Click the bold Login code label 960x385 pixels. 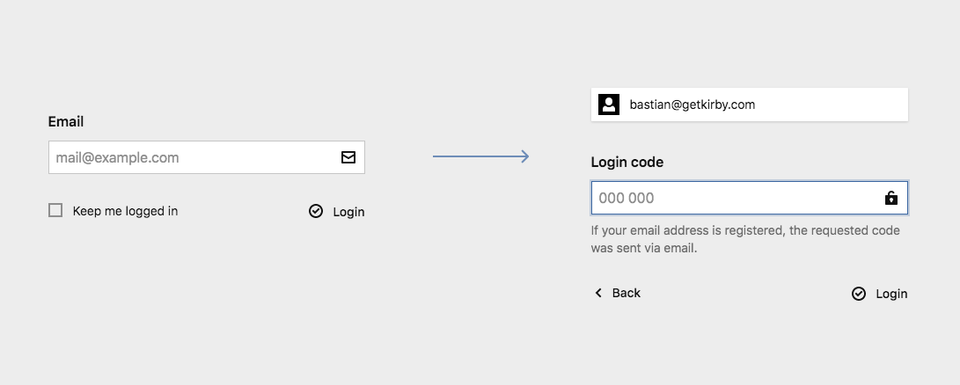pyautogui.click(x=627, y=162)
